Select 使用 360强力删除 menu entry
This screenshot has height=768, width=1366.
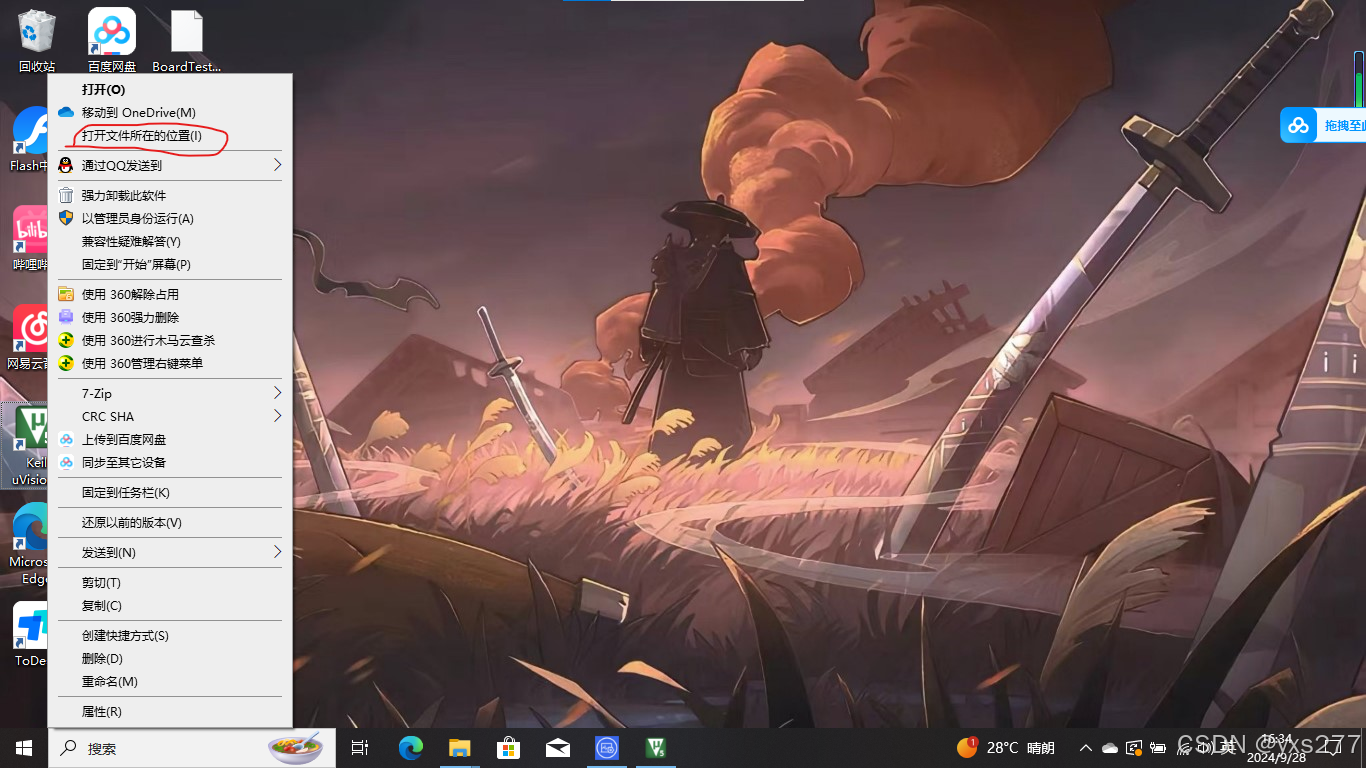click(170, 318)
